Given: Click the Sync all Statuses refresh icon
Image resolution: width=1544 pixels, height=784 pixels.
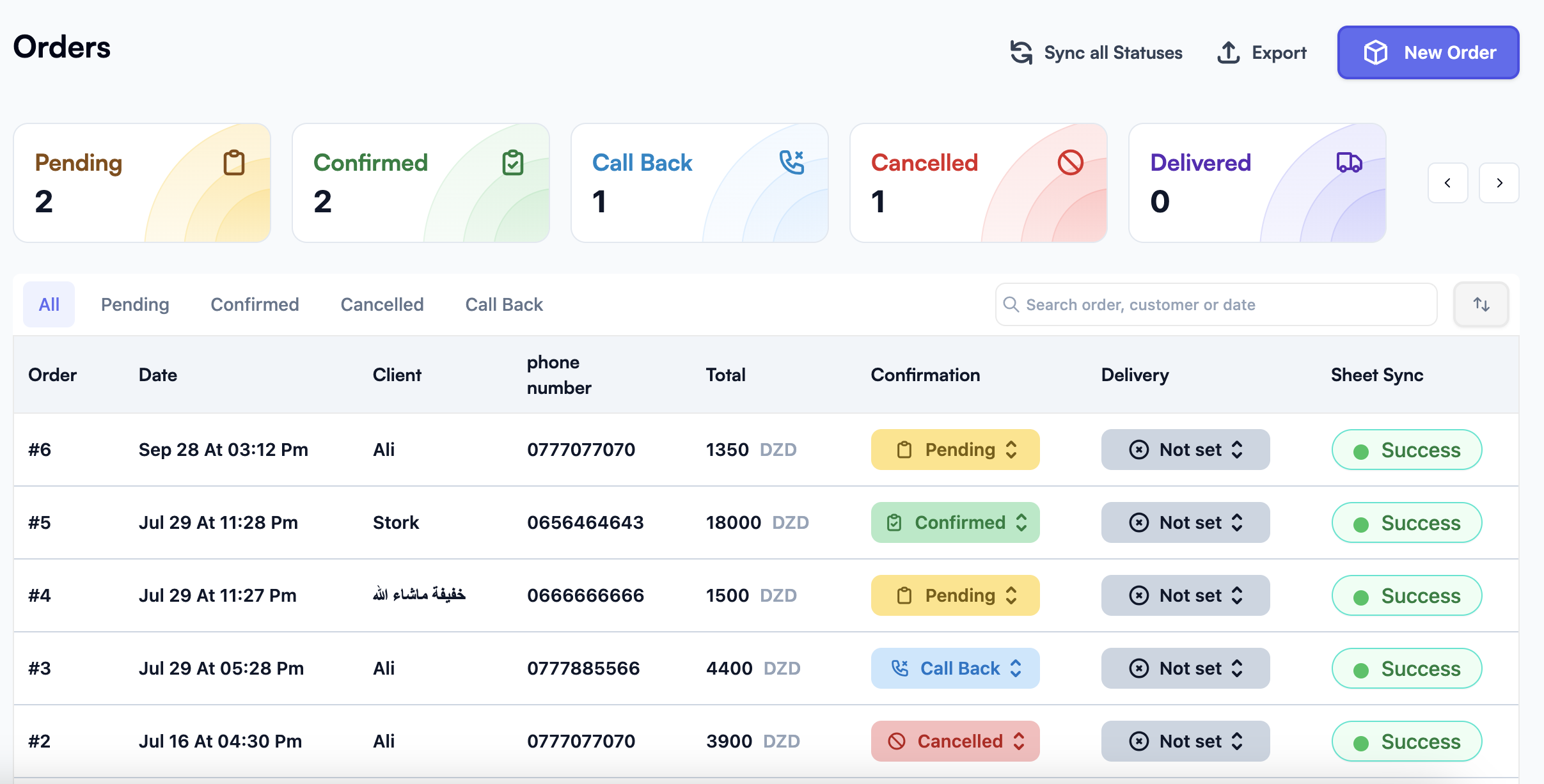Looking at the screenshot, I should coord(1021,52).
